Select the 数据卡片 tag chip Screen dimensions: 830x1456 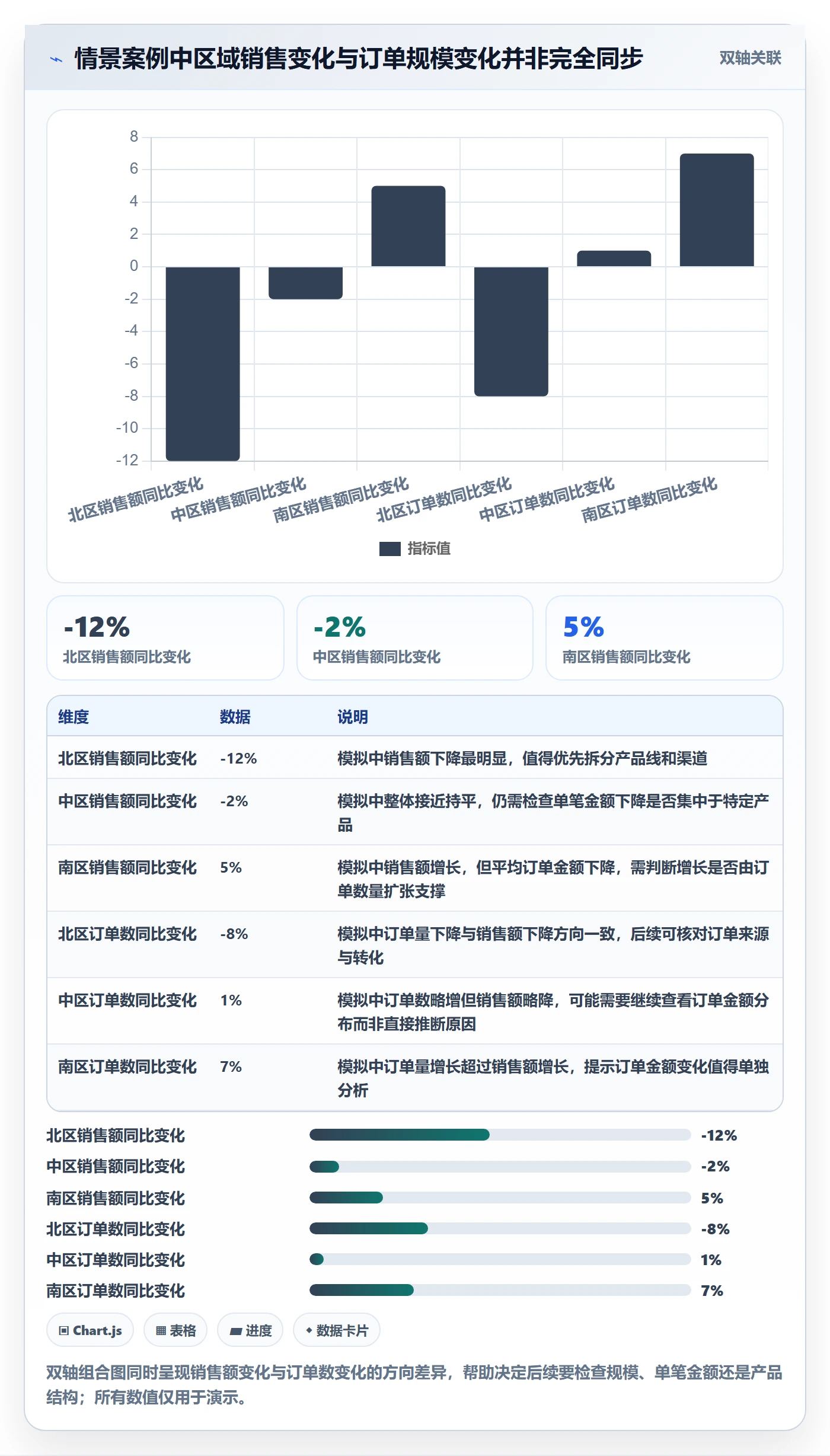[x=337, y=1330]
